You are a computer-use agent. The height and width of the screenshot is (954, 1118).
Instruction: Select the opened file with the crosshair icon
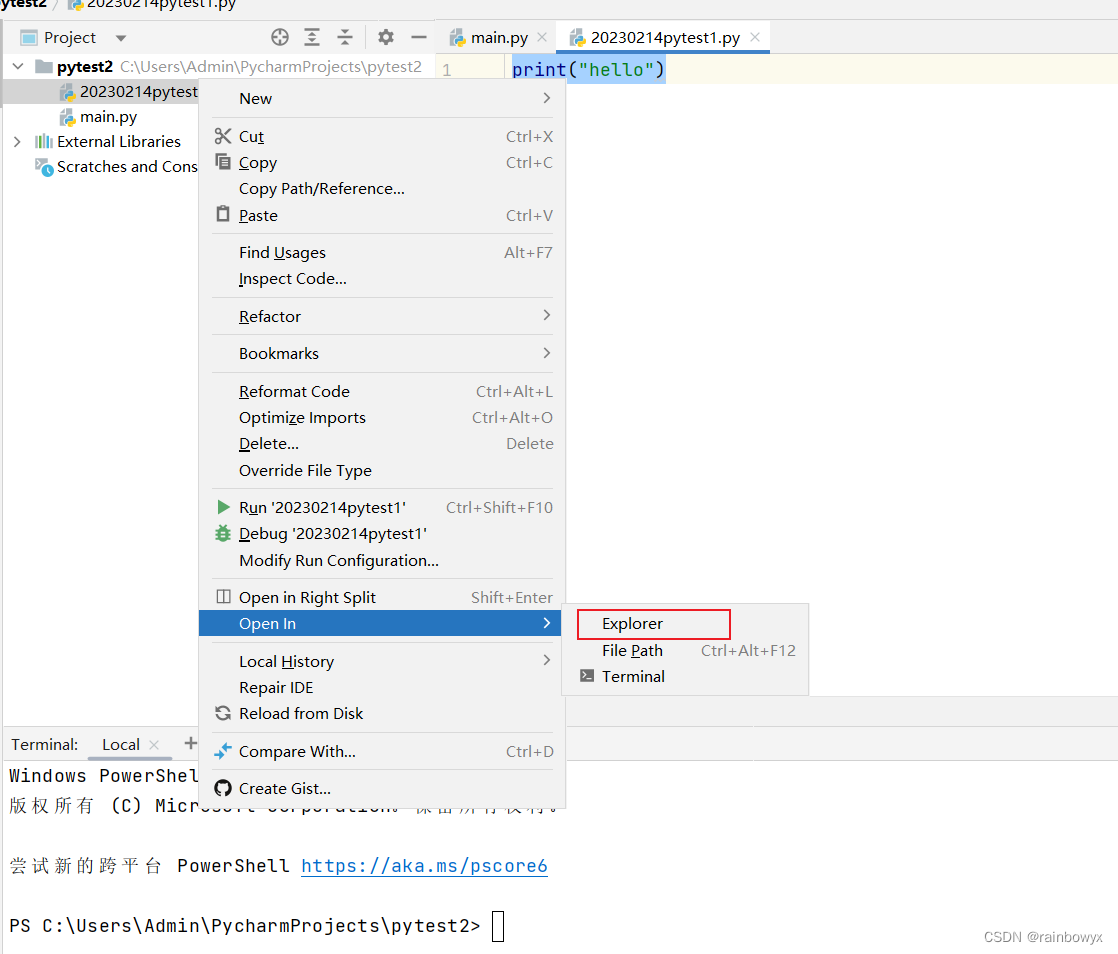pyautogui.click(x=279, y=37)
